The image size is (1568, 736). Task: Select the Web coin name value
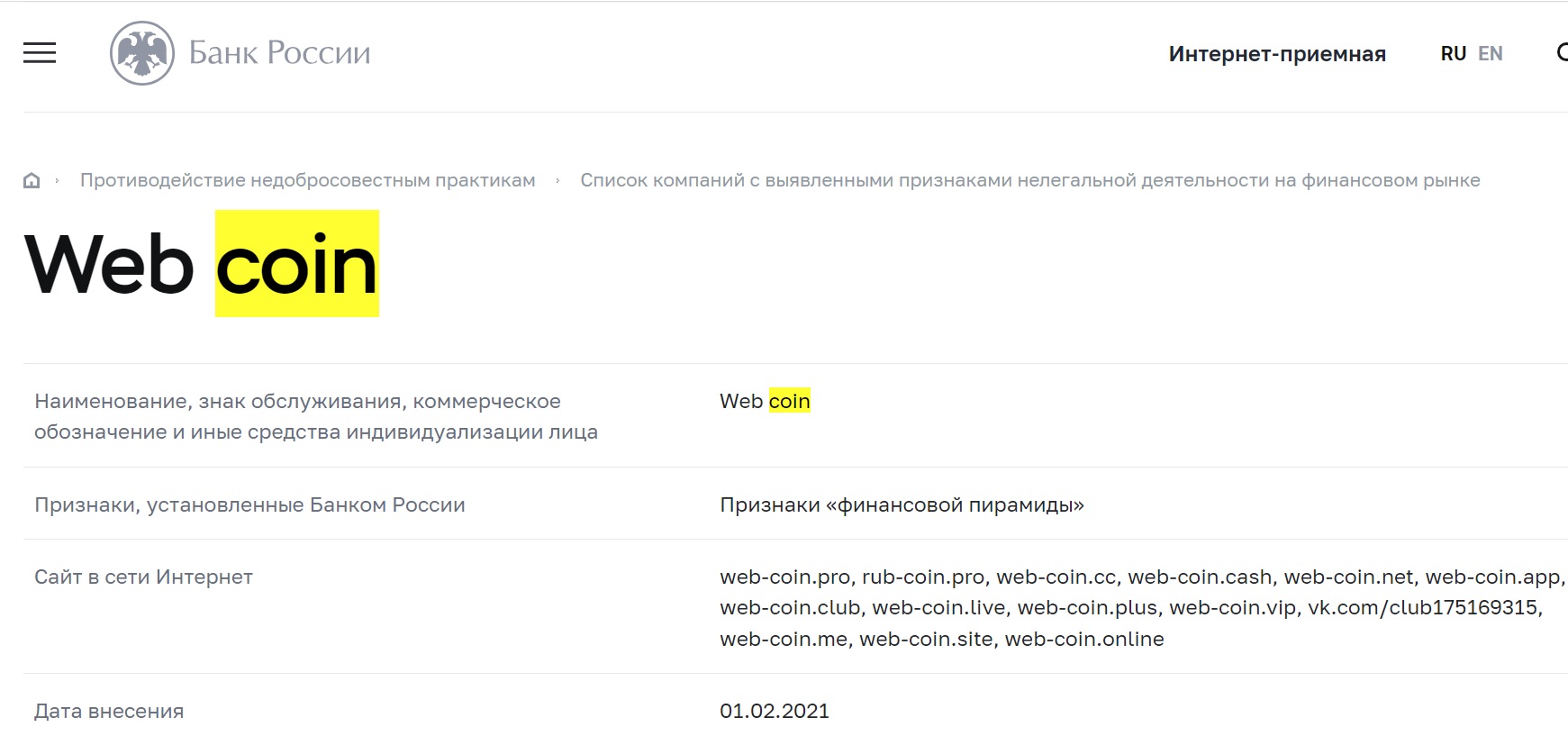pos(765,401)
